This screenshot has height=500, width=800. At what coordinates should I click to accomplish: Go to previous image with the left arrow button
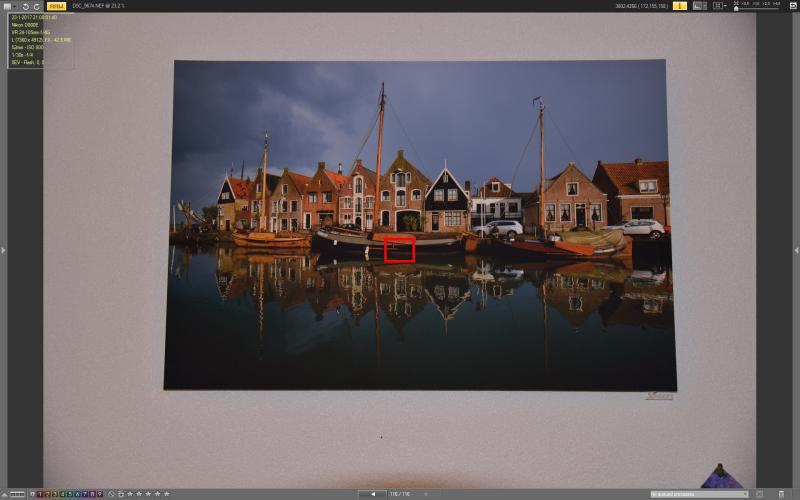coord(372,494)
